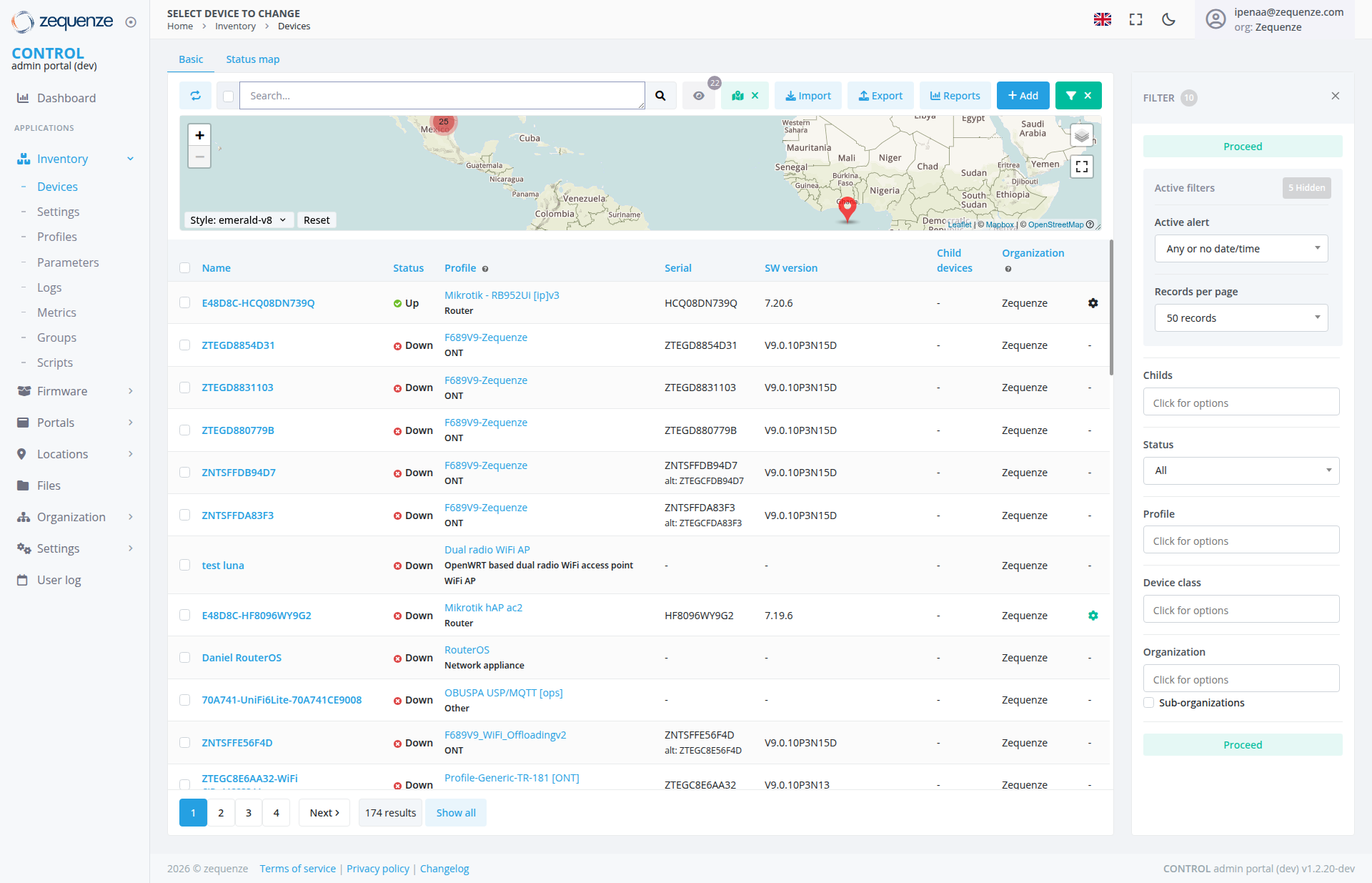1372x883 pixels.
Task: Check the ZTEGD8854D31 row checkbox
Action: coord(185,345)
